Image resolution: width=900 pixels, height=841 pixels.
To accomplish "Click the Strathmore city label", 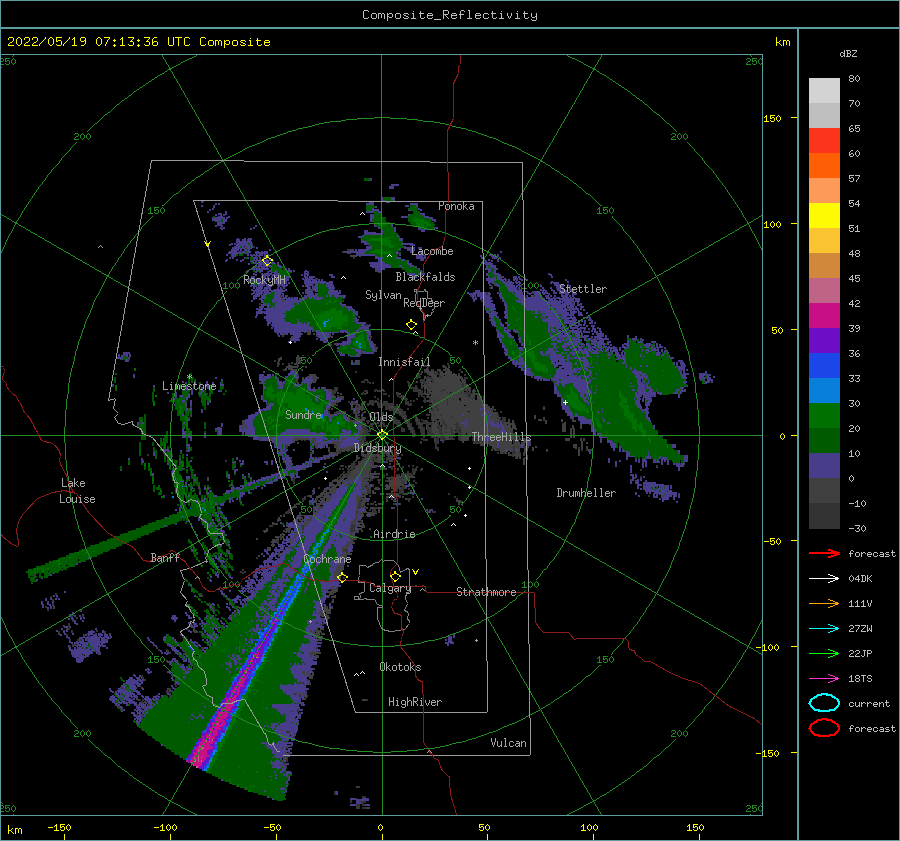I will click(x=486, y=592).
